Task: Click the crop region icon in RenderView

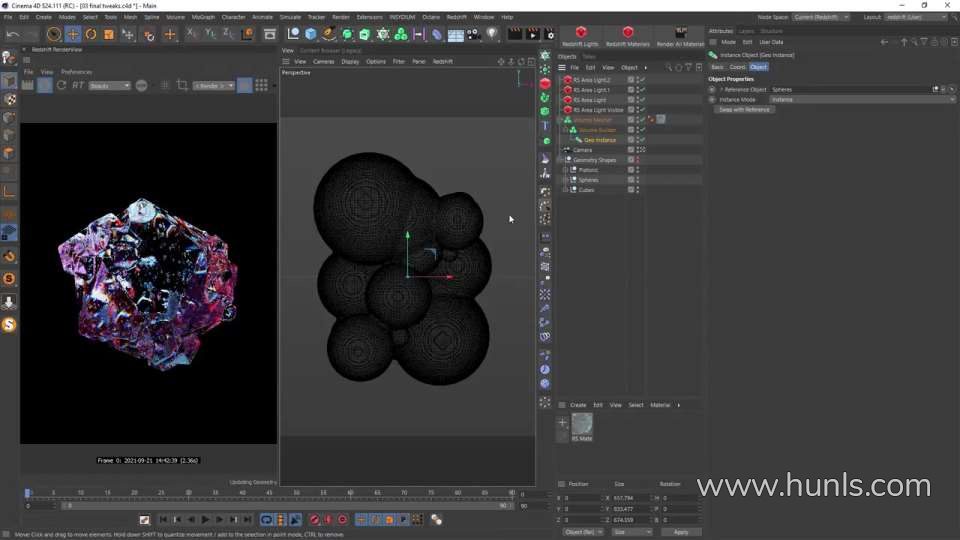Action: click(182, 86)
